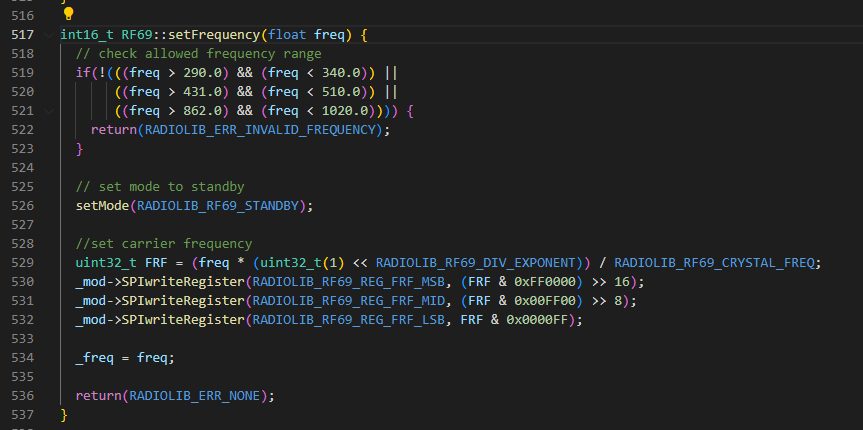This screenshot has width=863, height=430.
Task: Click the 'check allowed frequency range' comment
Action: coord(199,54)
